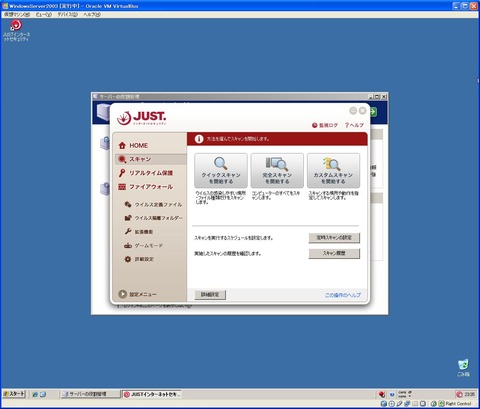This screenshot has height=409, width=480.
Task: Minimize the JUST security window
Action: tap(353, 111)
